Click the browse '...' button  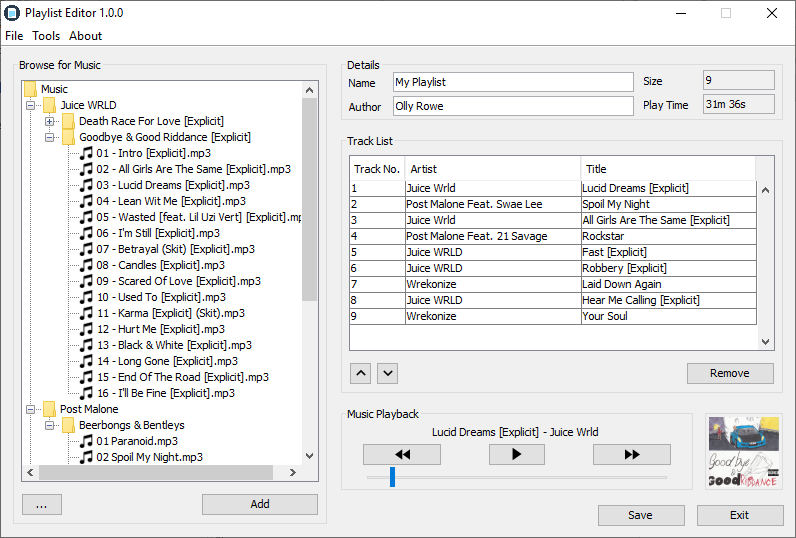[x=42, y=505]
